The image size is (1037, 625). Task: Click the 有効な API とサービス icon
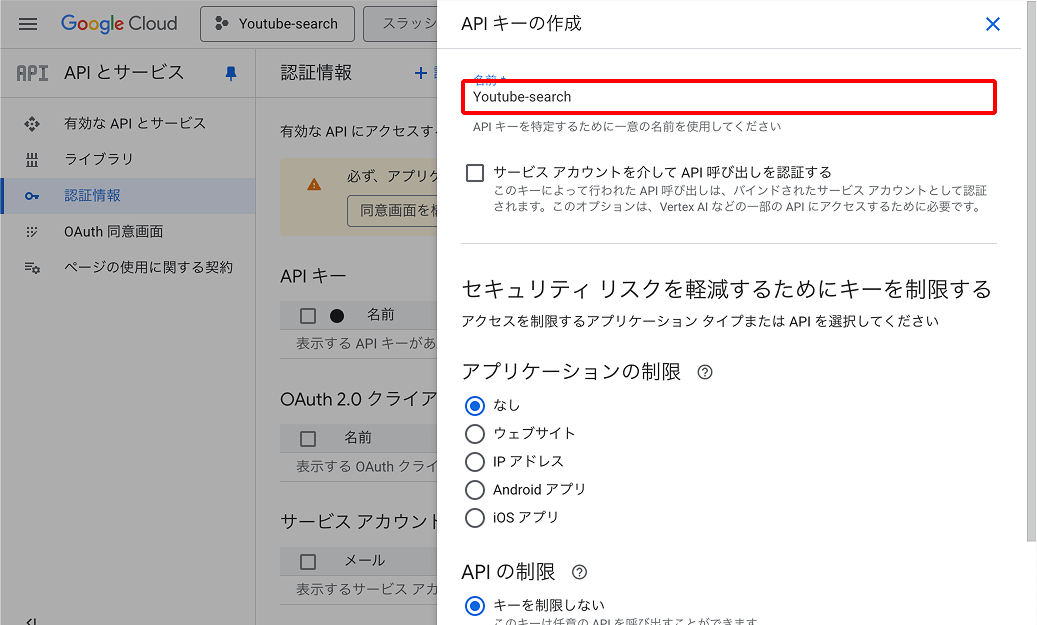coord(32,124)
